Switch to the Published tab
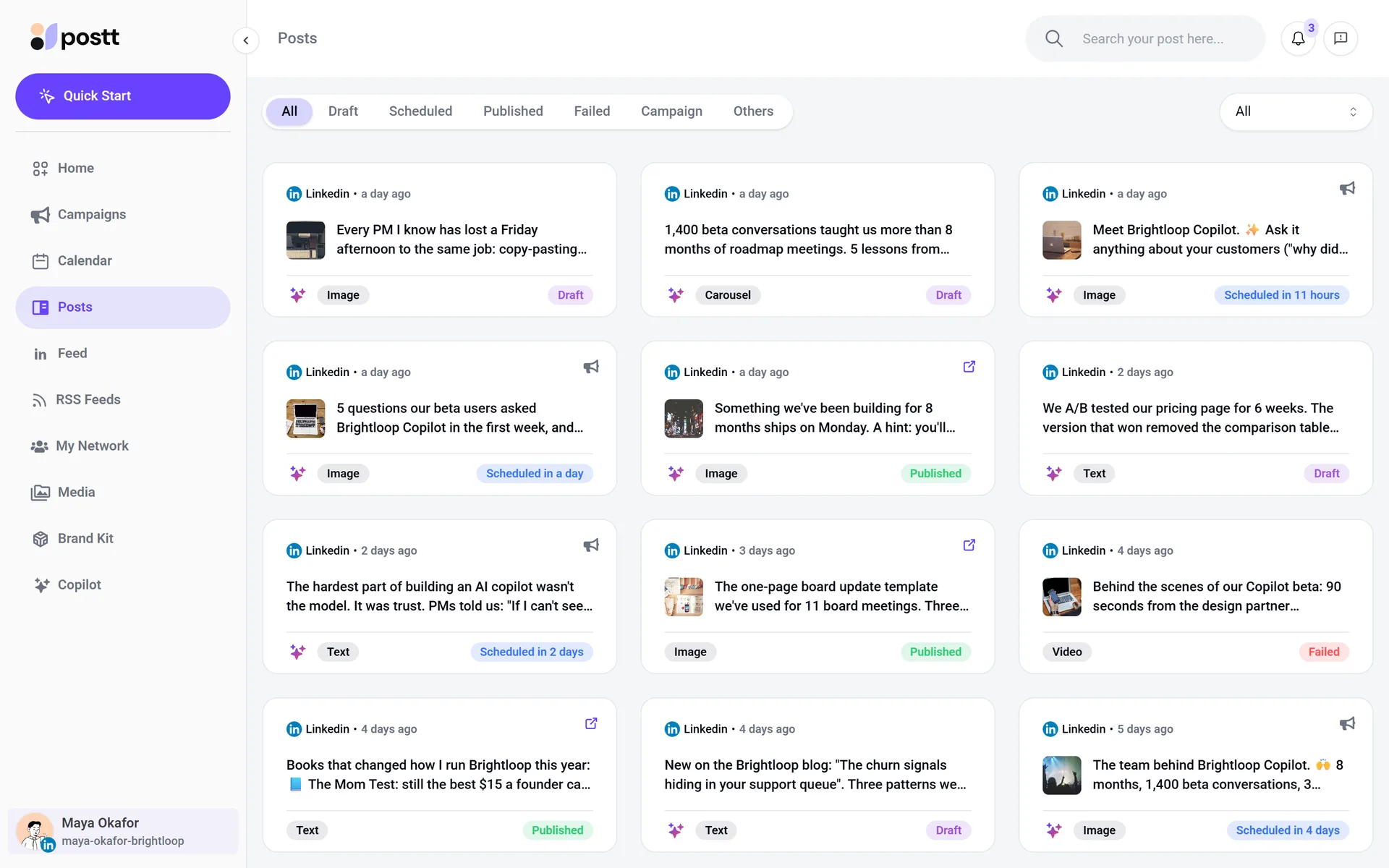 pyautogui.click(x=513, y=111)
